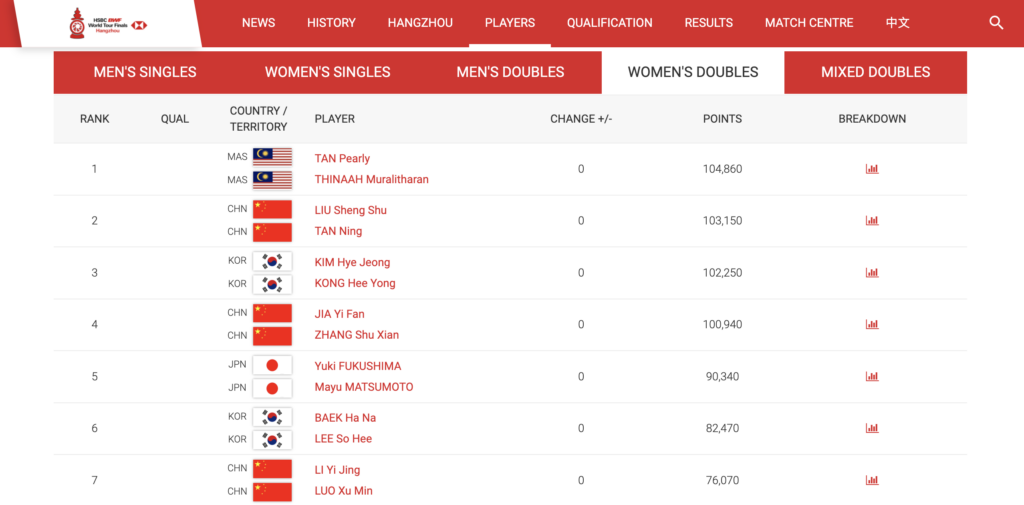Open breakdown chart for TAN Pearly pair
This screenshot has width=1024, height=505.
coord(872,169)
